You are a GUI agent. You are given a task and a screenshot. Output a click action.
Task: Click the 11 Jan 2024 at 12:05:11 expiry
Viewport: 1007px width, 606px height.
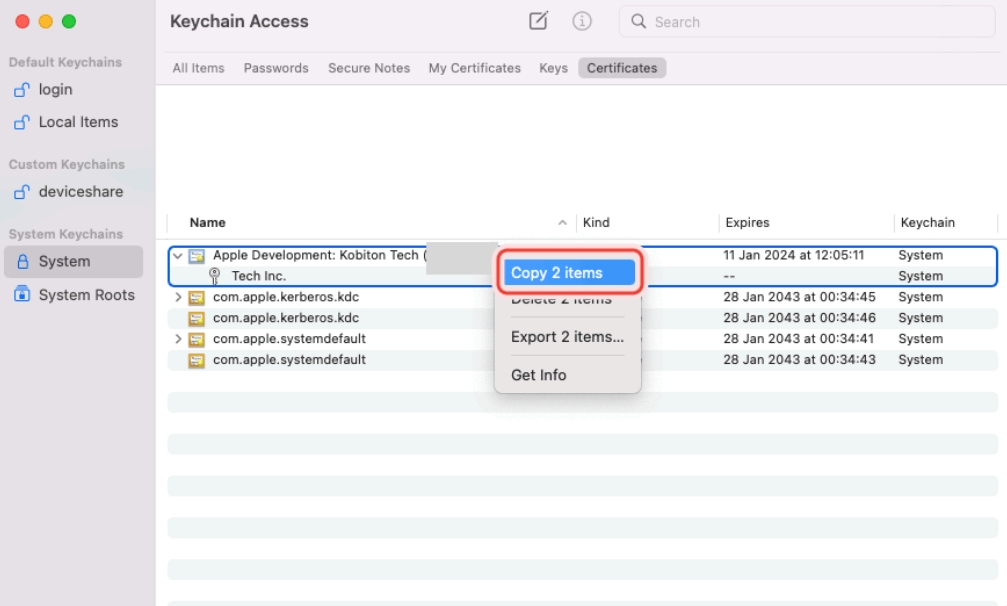point(793,255)
